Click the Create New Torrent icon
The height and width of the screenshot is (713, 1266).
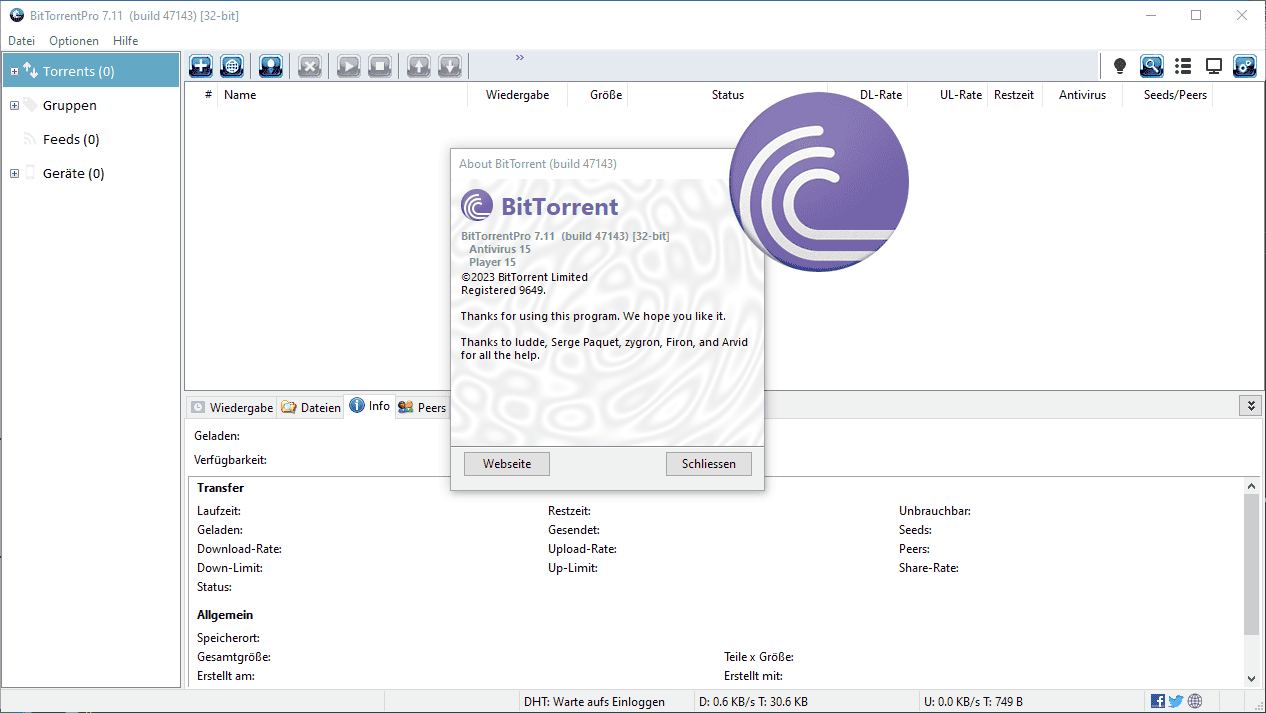point(271,66)
